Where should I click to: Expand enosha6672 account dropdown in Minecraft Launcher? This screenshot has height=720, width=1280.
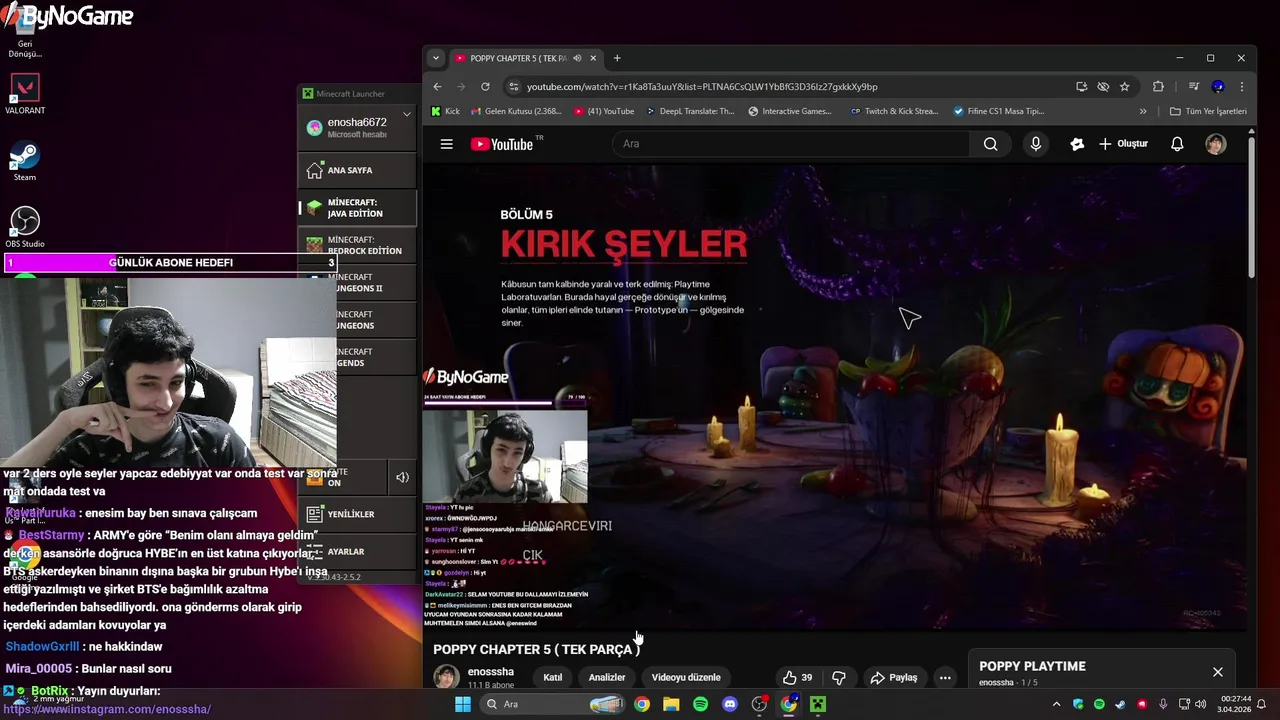point(407,115)
